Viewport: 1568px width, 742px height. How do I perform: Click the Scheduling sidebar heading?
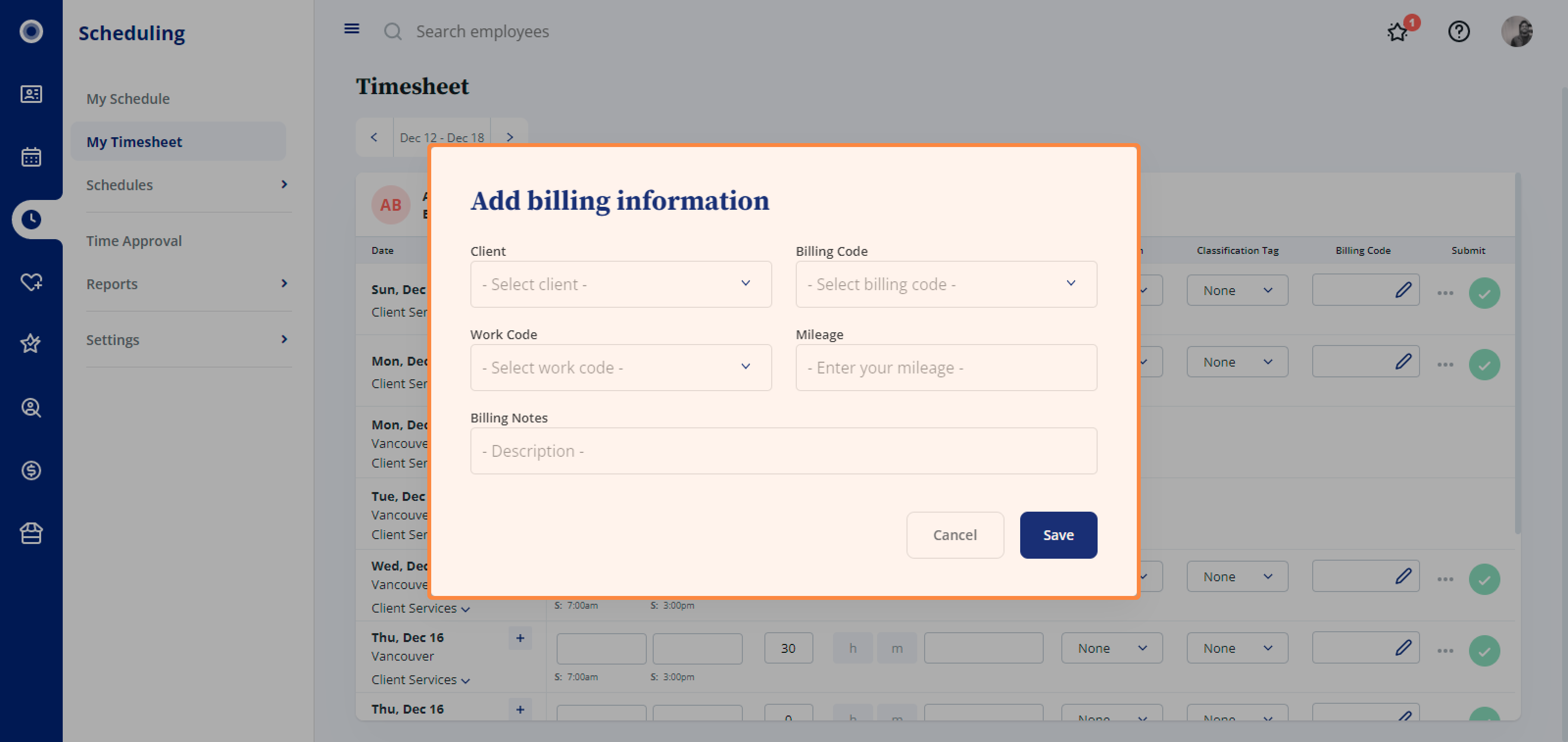(131, 33)
